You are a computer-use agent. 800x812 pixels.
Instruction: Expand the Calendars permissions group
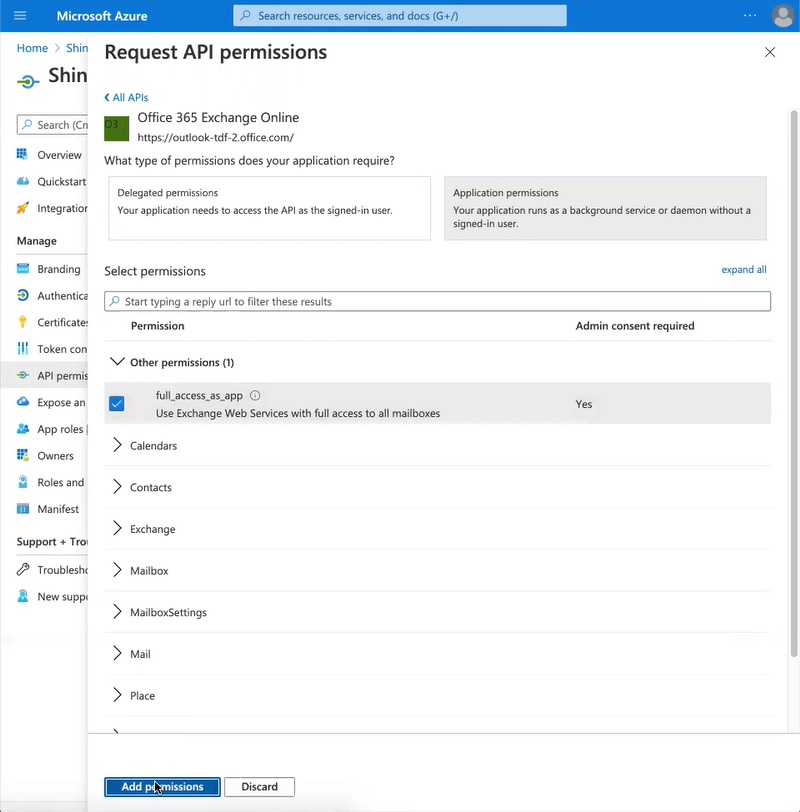tap(118, 445)
